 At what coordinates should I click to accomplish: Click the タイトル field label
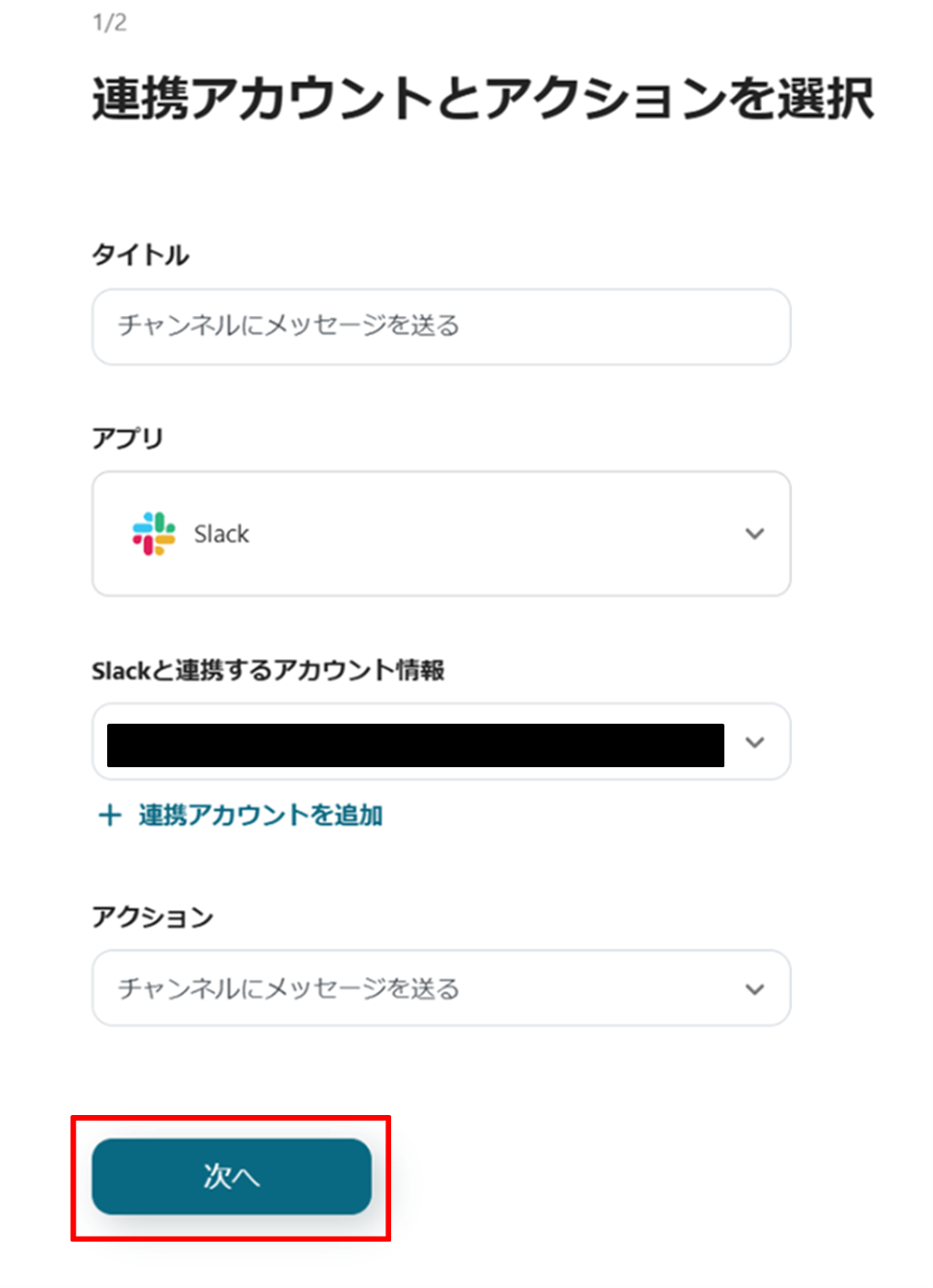coord(140,255)
